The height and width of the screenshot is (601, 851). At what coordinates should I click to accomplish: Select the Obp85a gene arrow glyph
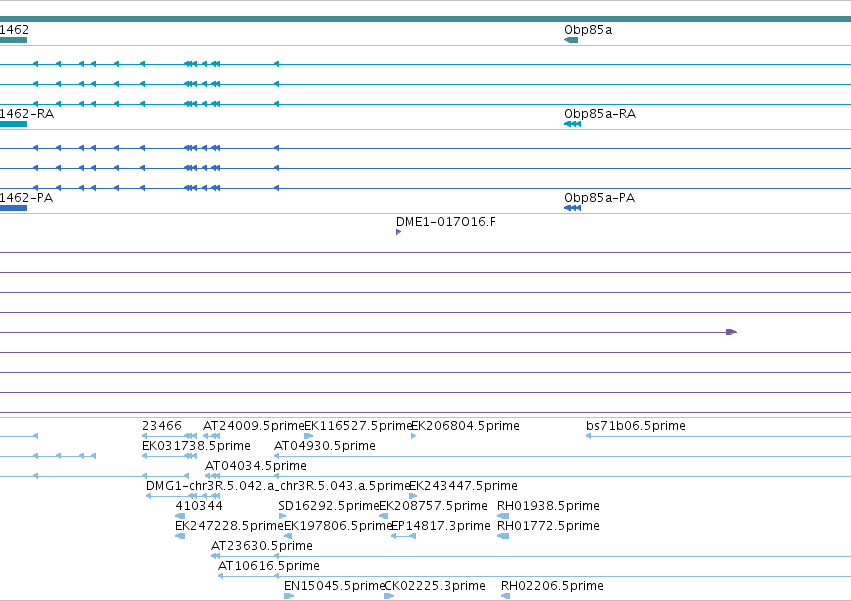[571, 40]
